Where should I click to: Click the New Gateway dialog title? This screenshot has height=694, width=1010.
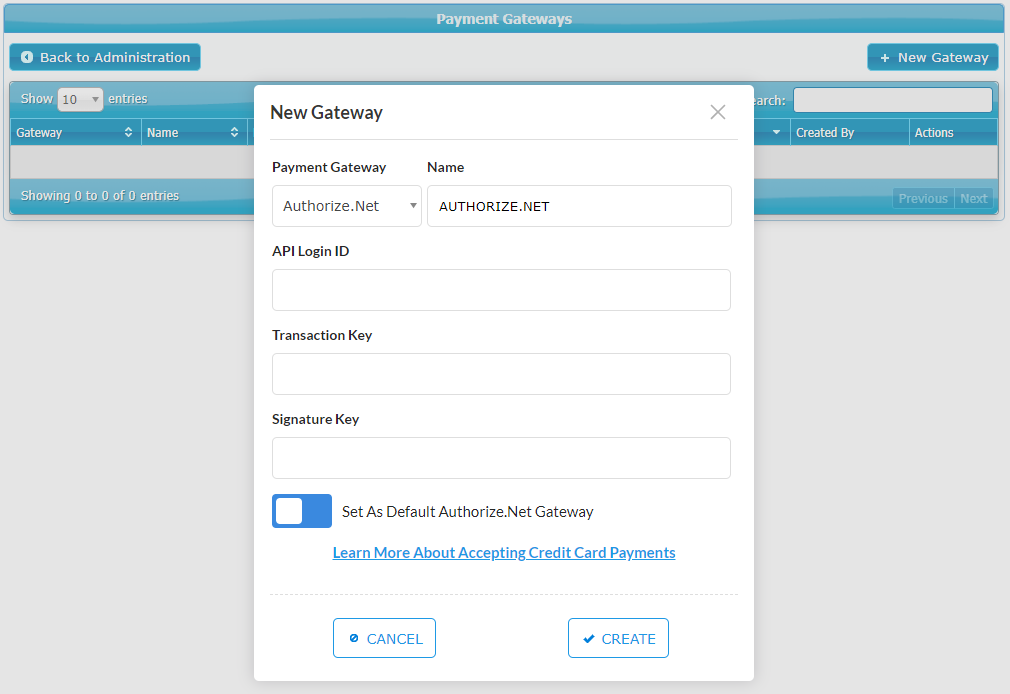[x=327, y=112]
